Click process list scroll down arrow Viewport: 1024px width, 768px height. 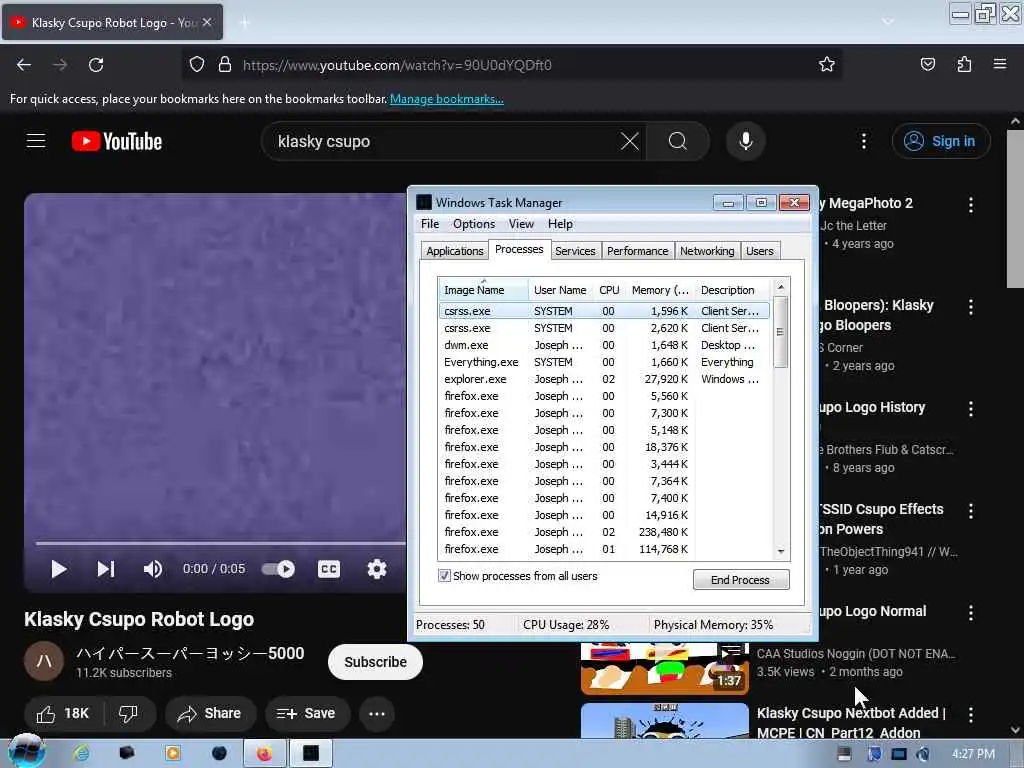[781, 552]
